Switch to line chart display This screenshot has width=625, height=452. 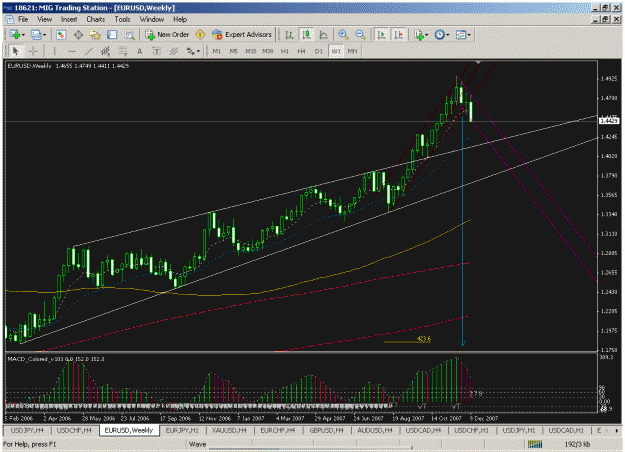tap(323, 35)
